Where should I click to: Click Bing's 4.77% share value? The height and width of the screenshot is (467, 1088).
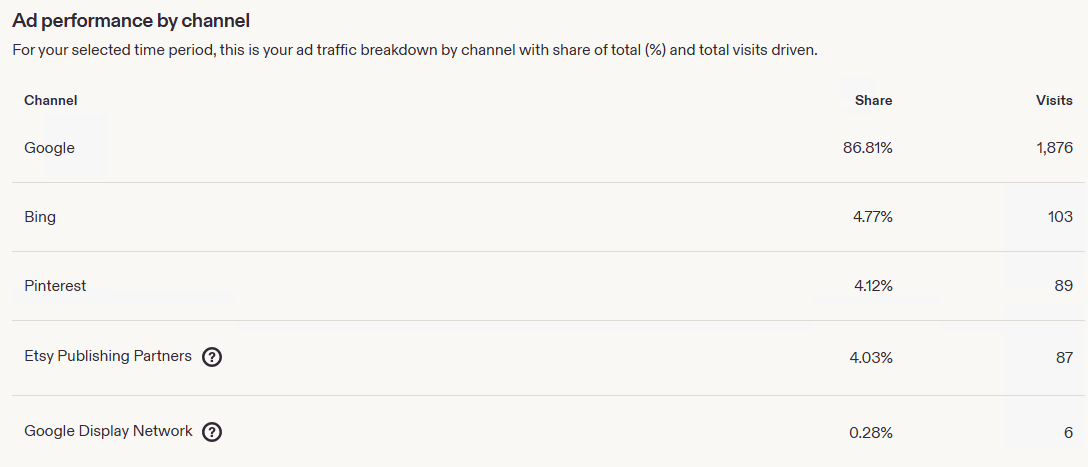pyautogui.click(x=873, y=217)
